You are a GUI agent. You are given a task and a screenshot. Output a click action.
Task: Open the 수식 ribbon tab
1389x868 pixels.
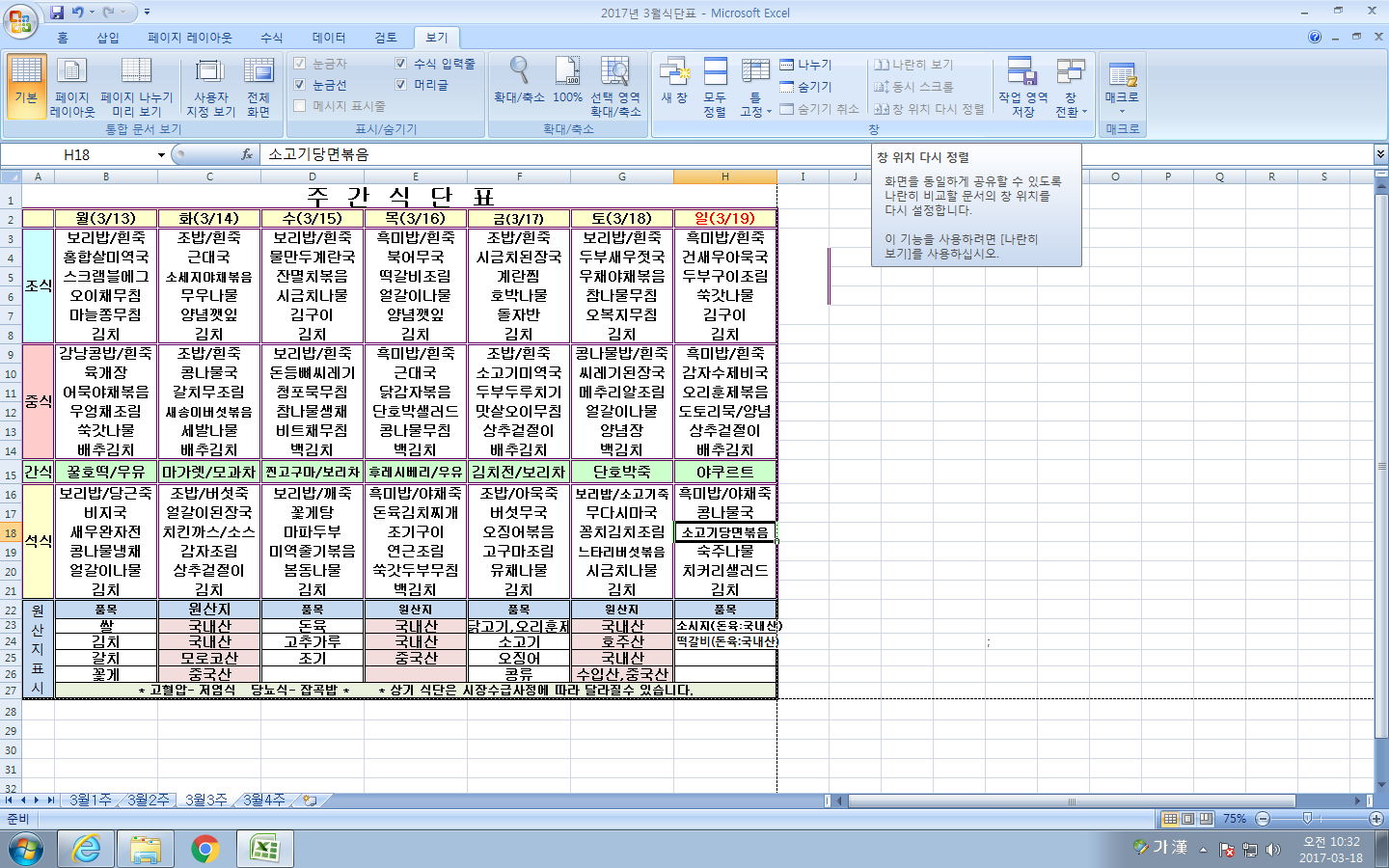point(271,38)
